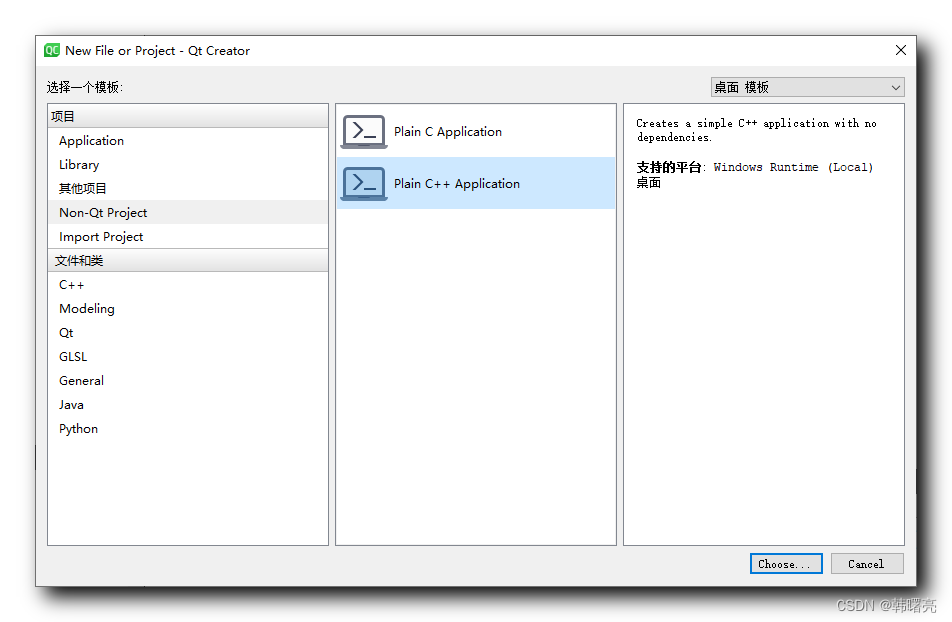Open the Python file category
Image resolution: width=952 pixels, height=622 pixels.
(x=78, y=428)
